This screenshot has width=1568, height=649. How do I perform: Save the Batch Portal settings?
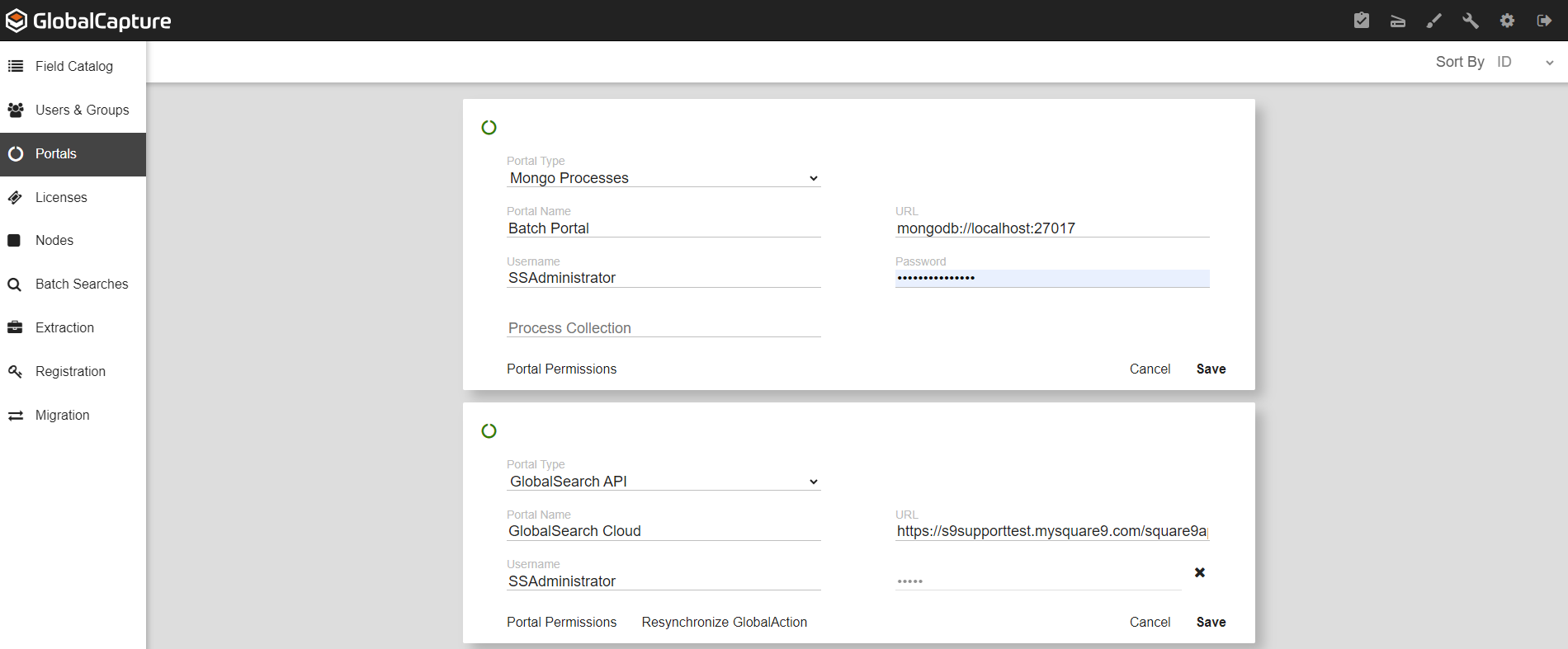[1211, 369]
